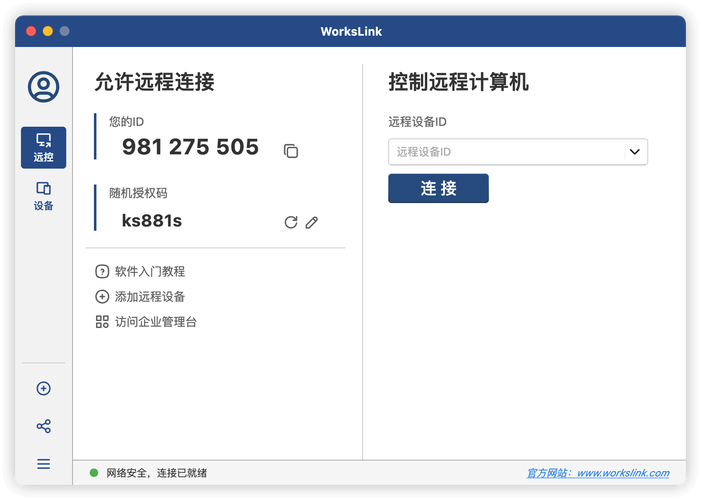The height and width of the screenshot is (500, 701).
Task: Open the user profile avatar icon
Action: tap(43, 87)
